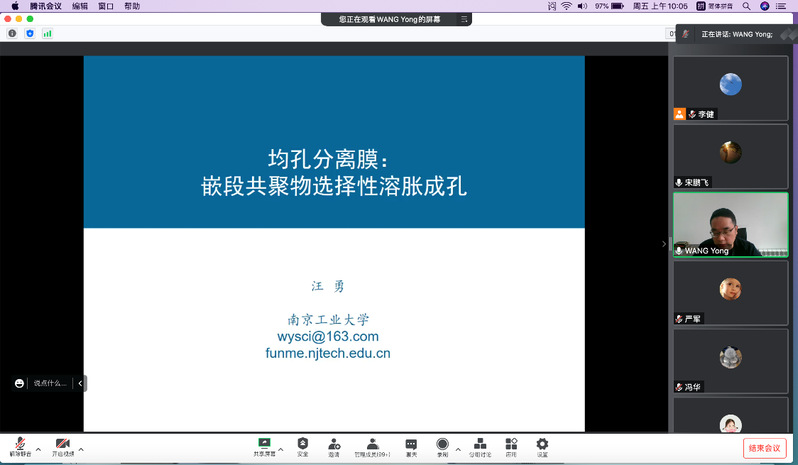
Task: Turn on the camera video
Action: pos(63,444)
